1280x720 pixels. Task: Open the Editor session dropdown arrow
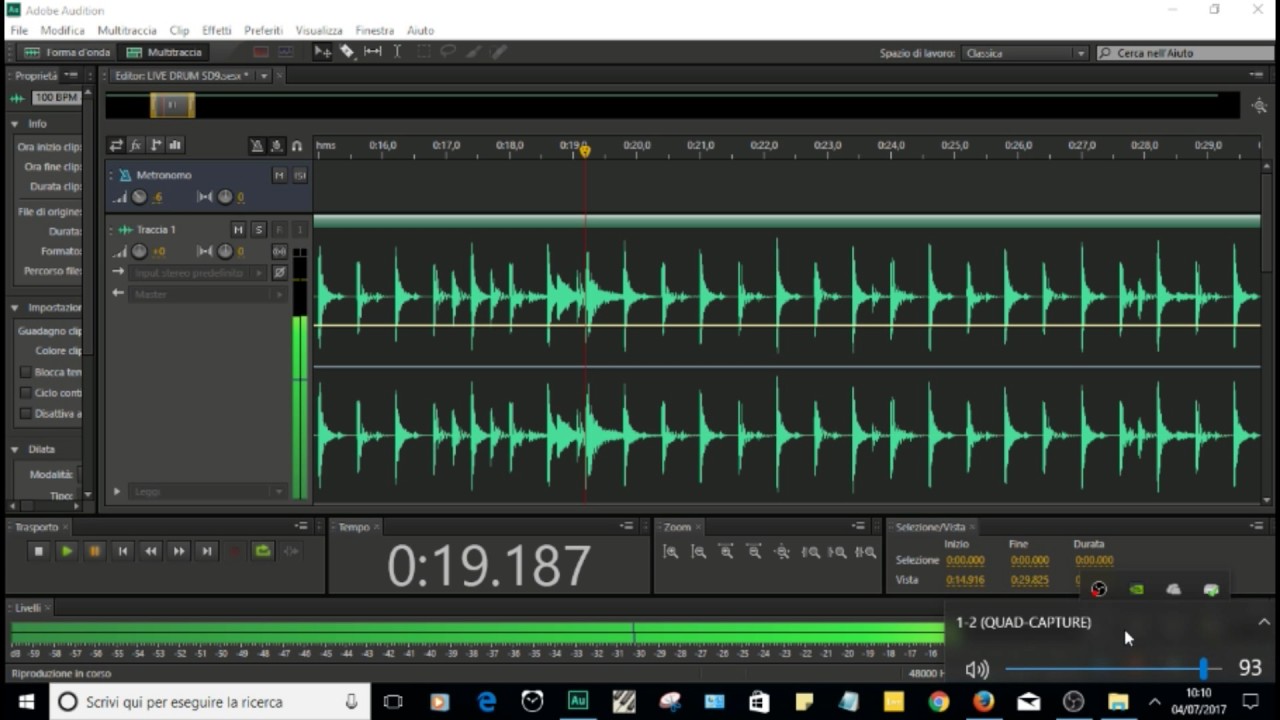[264, 76]
